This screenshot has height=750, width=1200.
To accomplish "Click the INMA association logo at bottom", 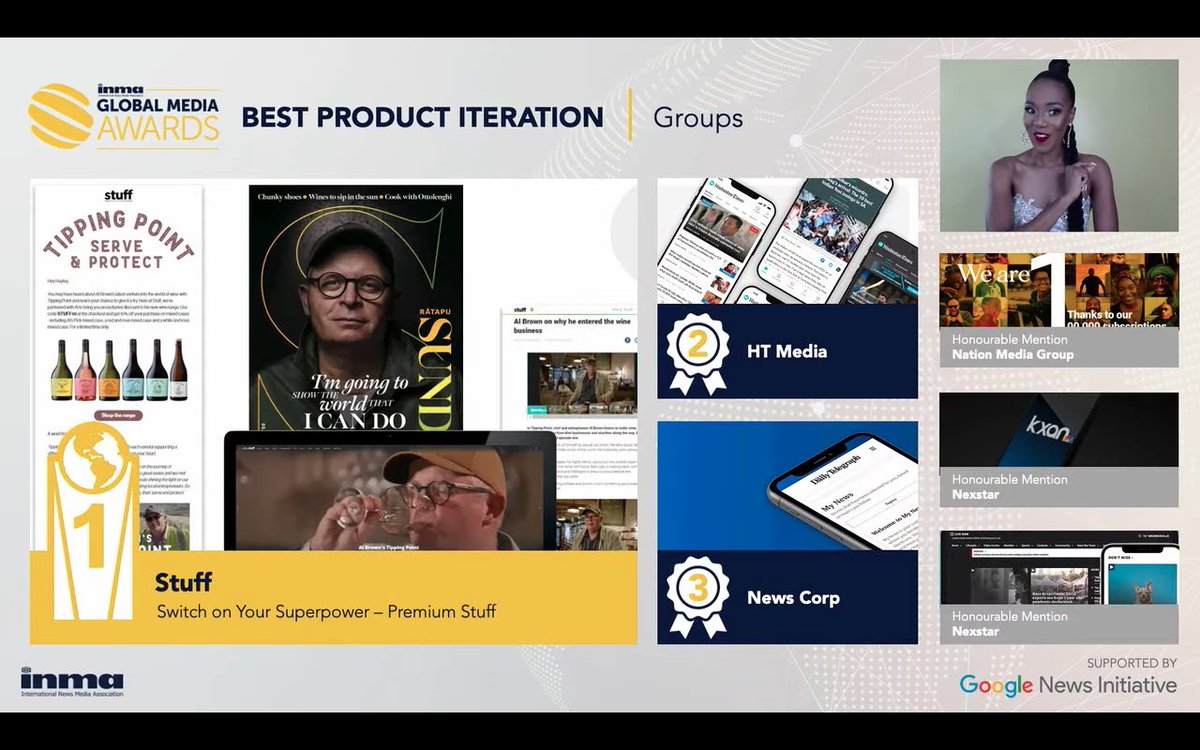I will coord(72,680).
